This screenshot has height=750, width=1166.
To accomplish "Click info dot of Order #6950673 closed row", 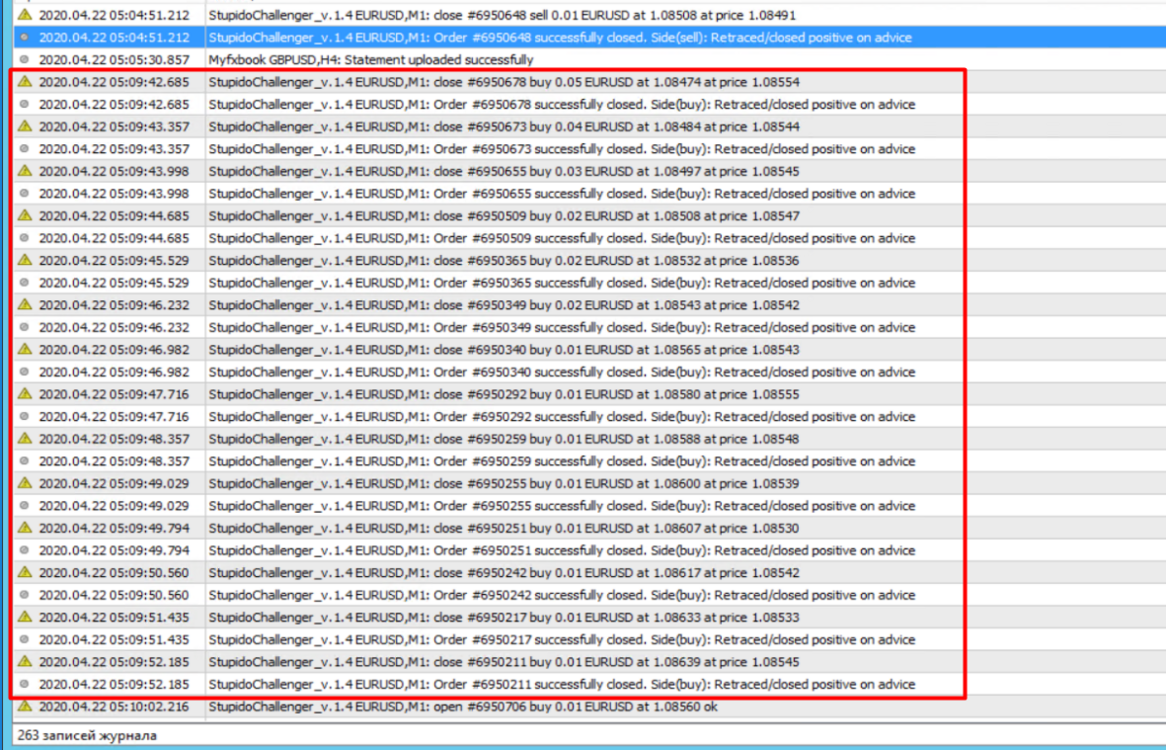I will 25,149.
